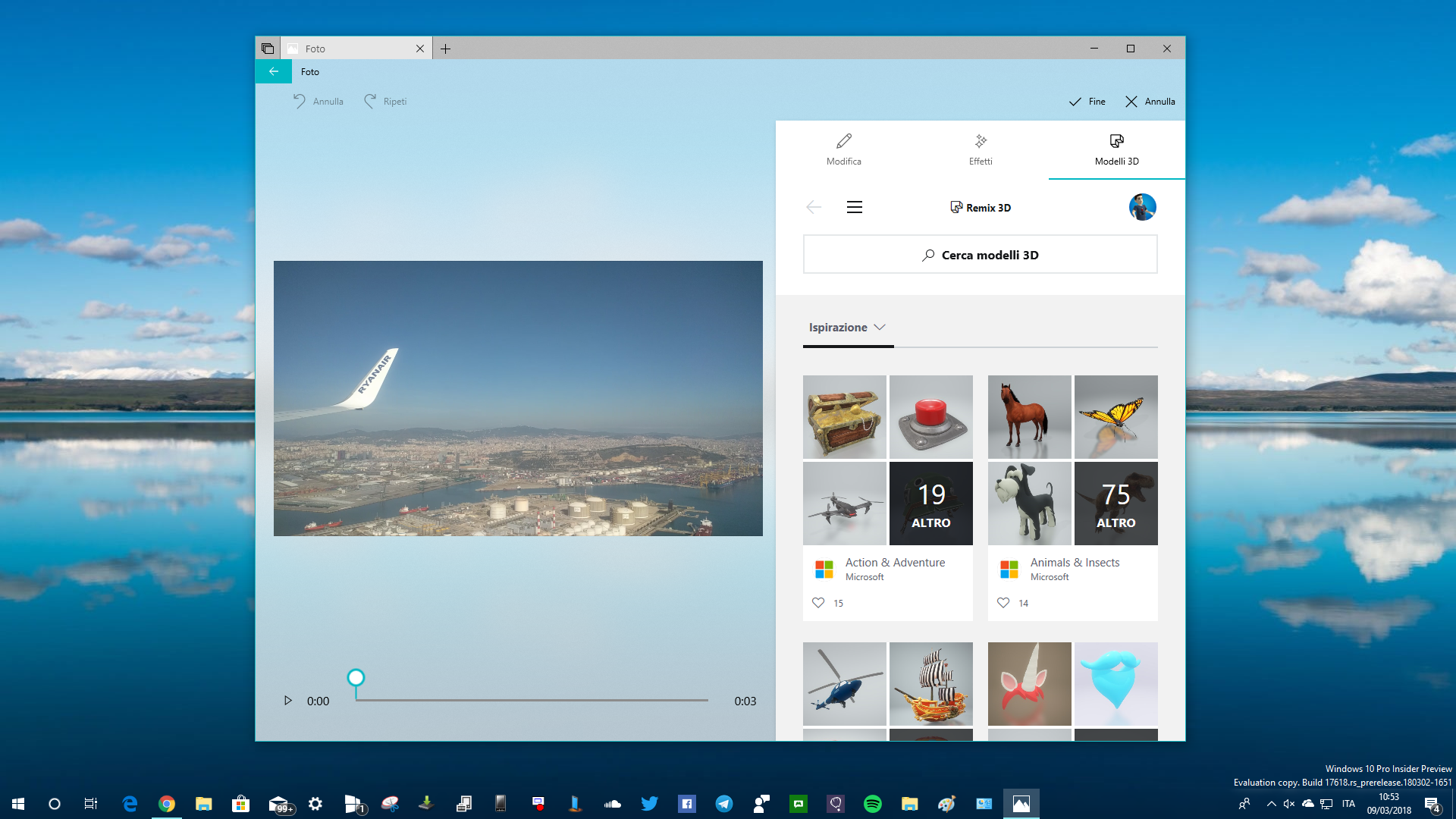Viewport: 1456px width, 819px height.
Task: Open SoundCloud from the taskbar
Action: coord(613,804)
